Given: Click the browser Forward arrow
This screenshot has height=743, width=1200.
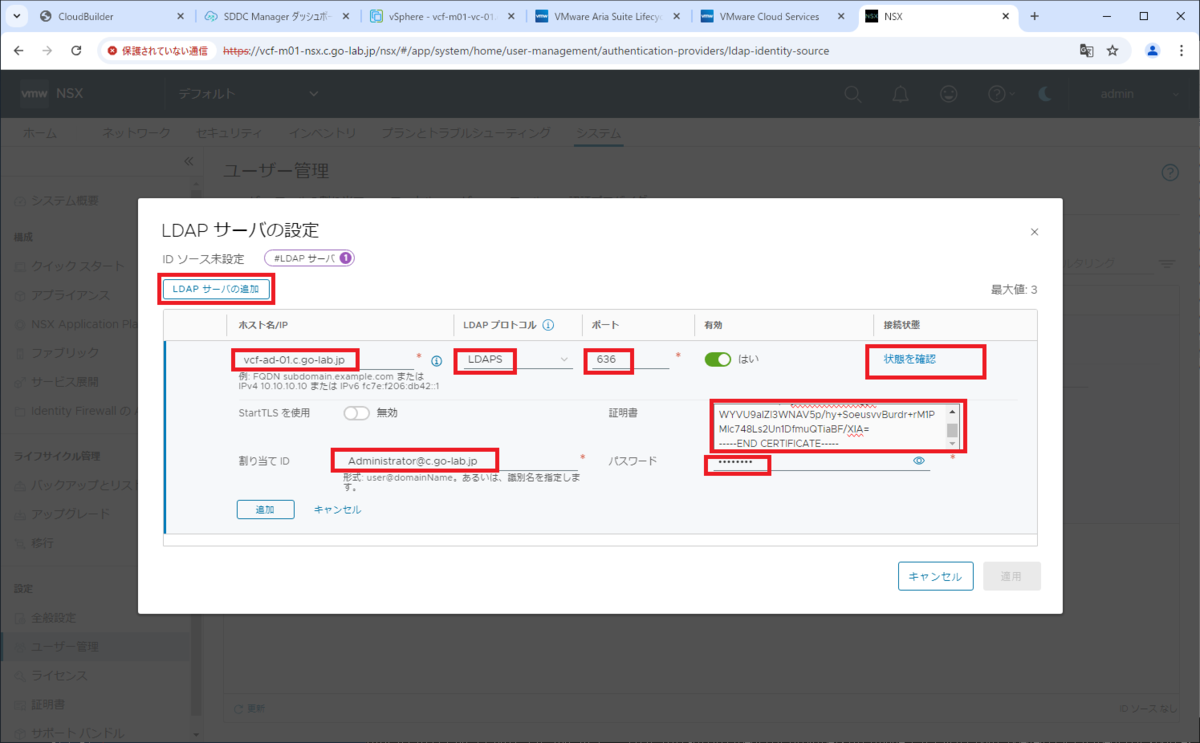Looking at the screenshot, I should [48, 50].
